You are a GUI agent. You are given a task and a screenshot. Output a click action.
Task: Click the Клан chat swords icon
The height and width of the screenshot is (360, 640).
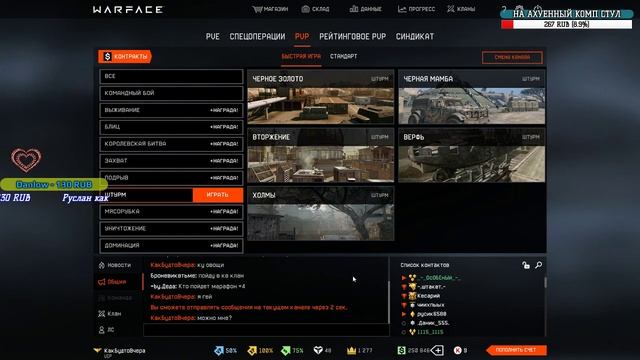[x=102, y=313]
